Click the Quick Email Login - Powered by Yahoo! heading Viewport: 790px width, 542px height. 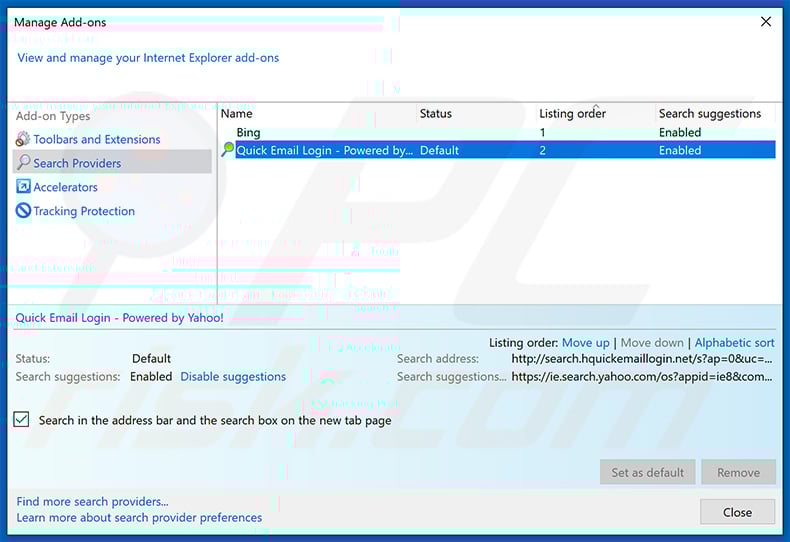[119, 318]
